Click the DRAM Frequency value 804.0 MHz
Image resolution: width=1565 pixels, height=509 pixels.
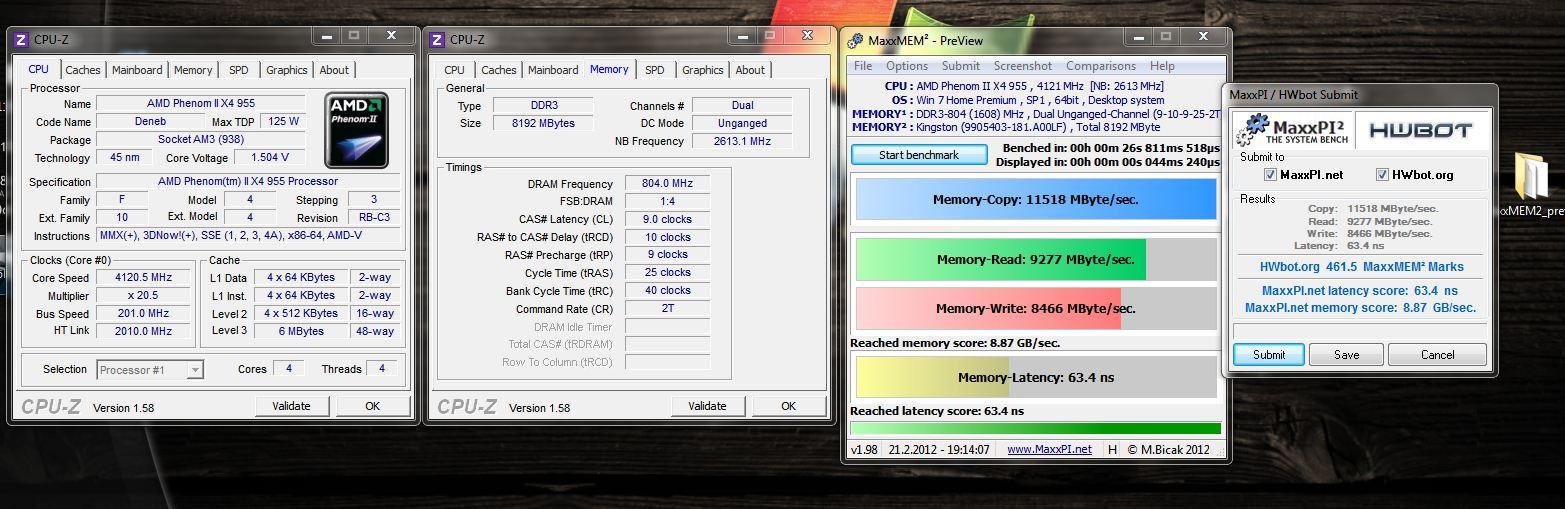tap(668, 184)
